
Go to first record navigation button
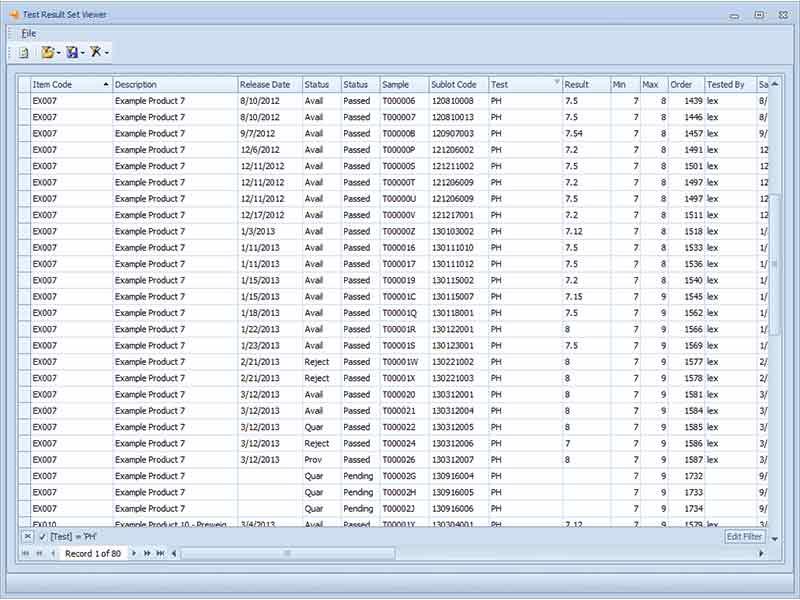click(26, 554)
